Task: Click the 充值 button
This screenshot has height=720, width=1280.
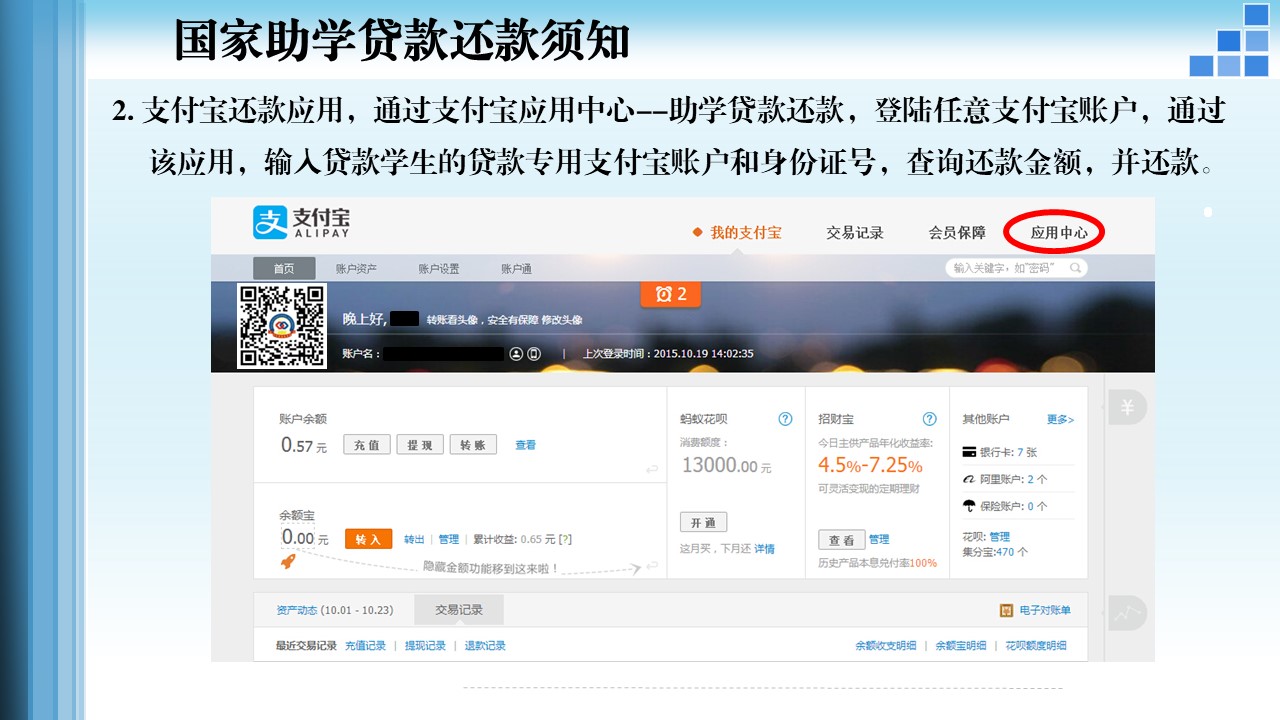Action: pos(367,445)
